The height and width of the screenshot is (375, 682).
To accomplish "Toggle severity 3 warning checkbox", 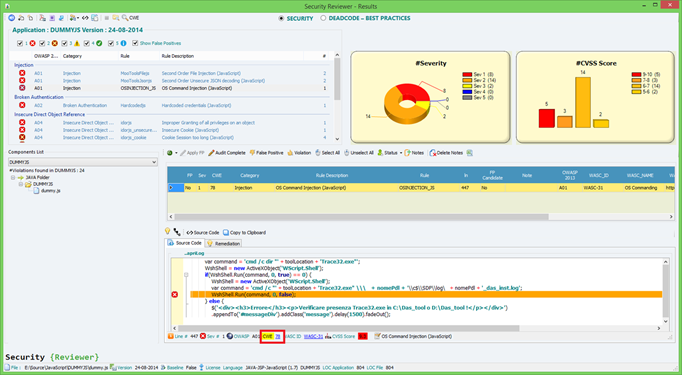I will click(x=64, y=43).
